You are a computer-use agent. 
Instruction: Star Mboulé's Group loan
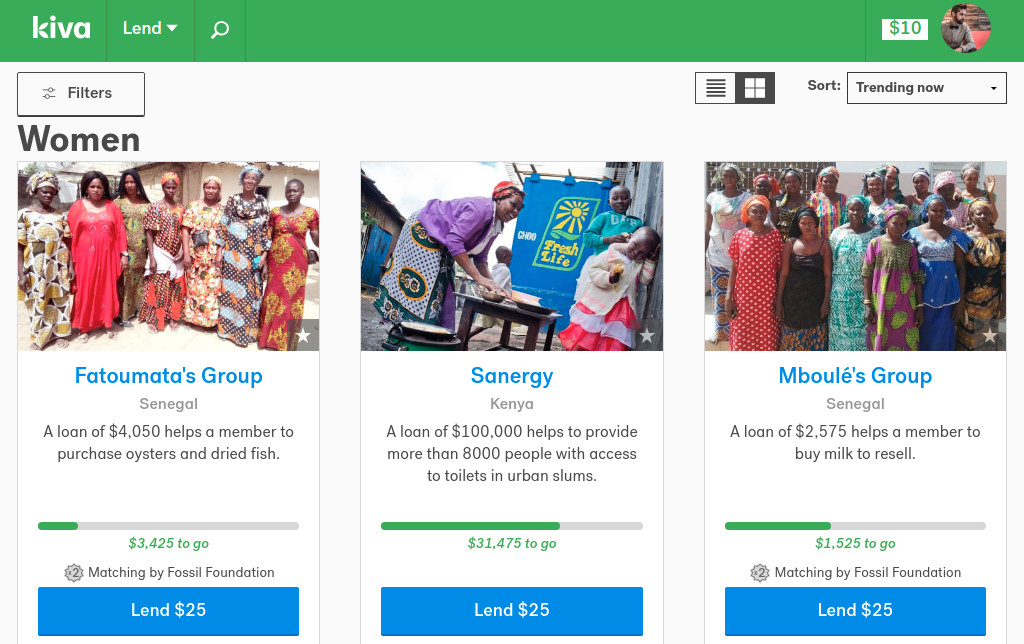click(990, 335)
